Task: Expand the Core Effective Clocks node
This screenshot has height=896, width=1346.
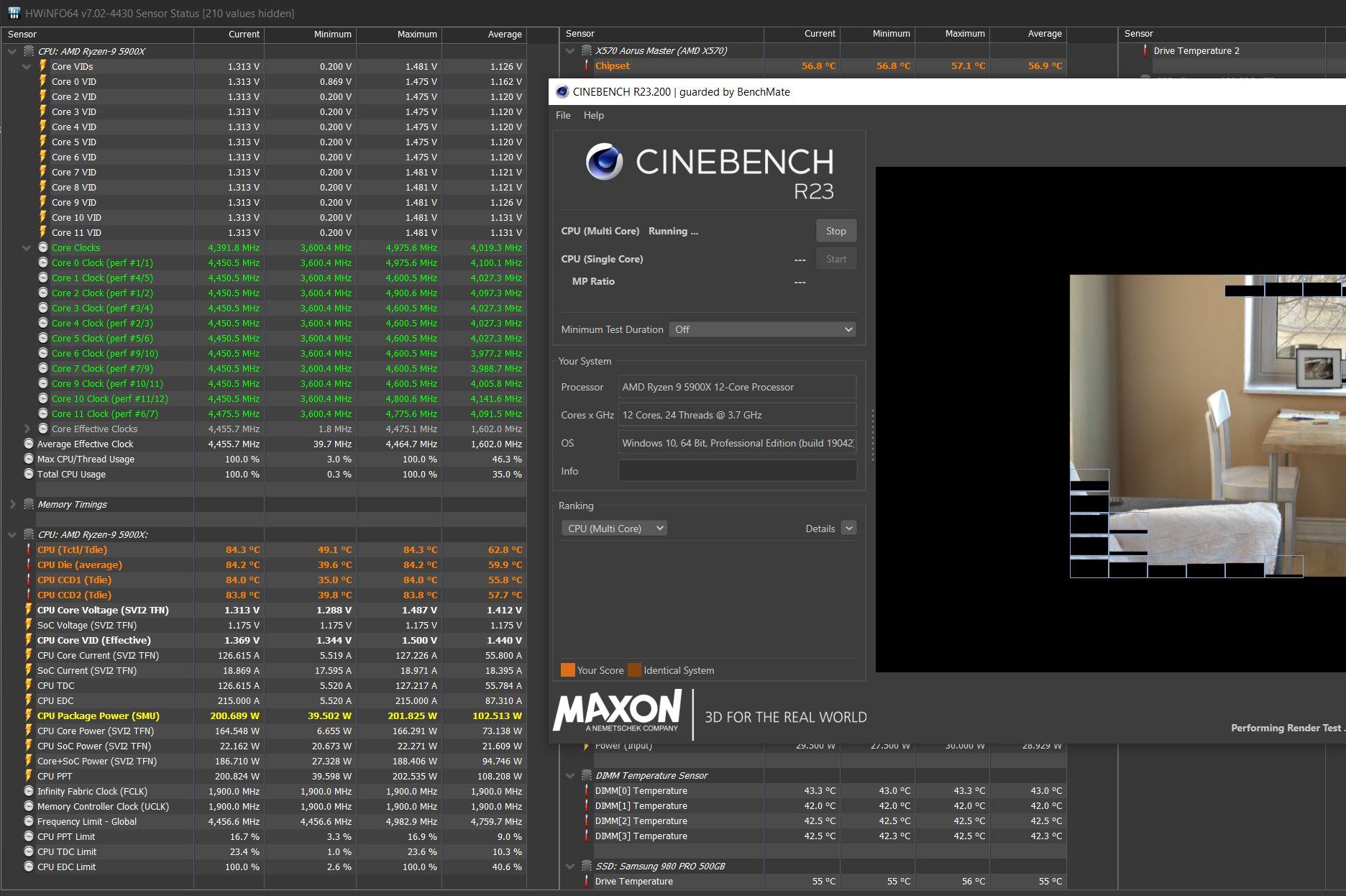Action: [x=27, y=429]
